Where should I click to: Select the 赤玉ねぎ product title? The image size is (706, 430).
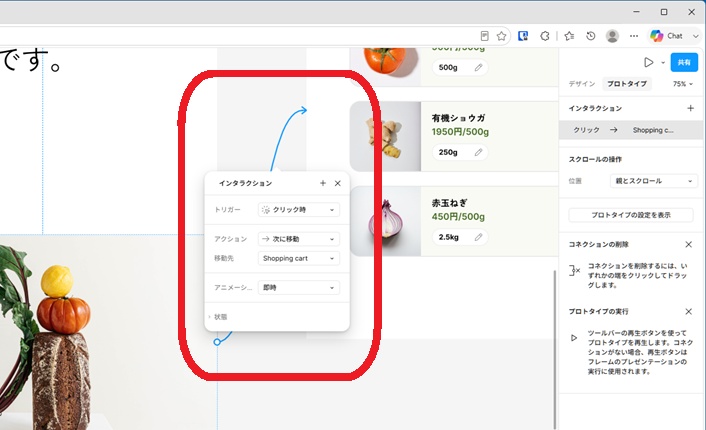tap(449, 203)
